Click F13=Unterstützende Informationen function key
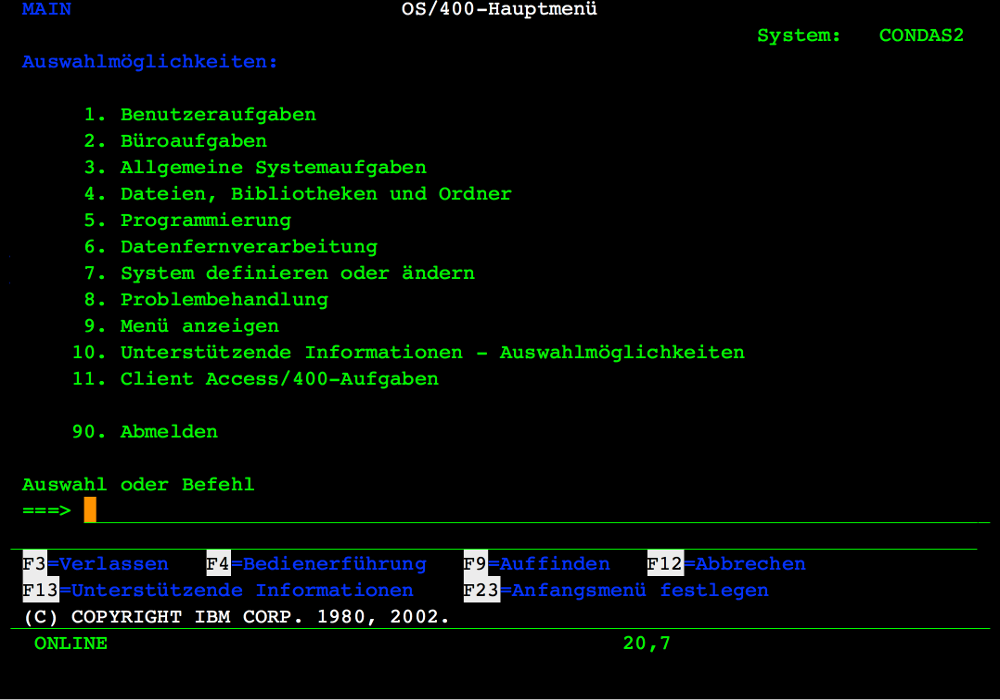The image size is (1000, 700). (218, 590)
